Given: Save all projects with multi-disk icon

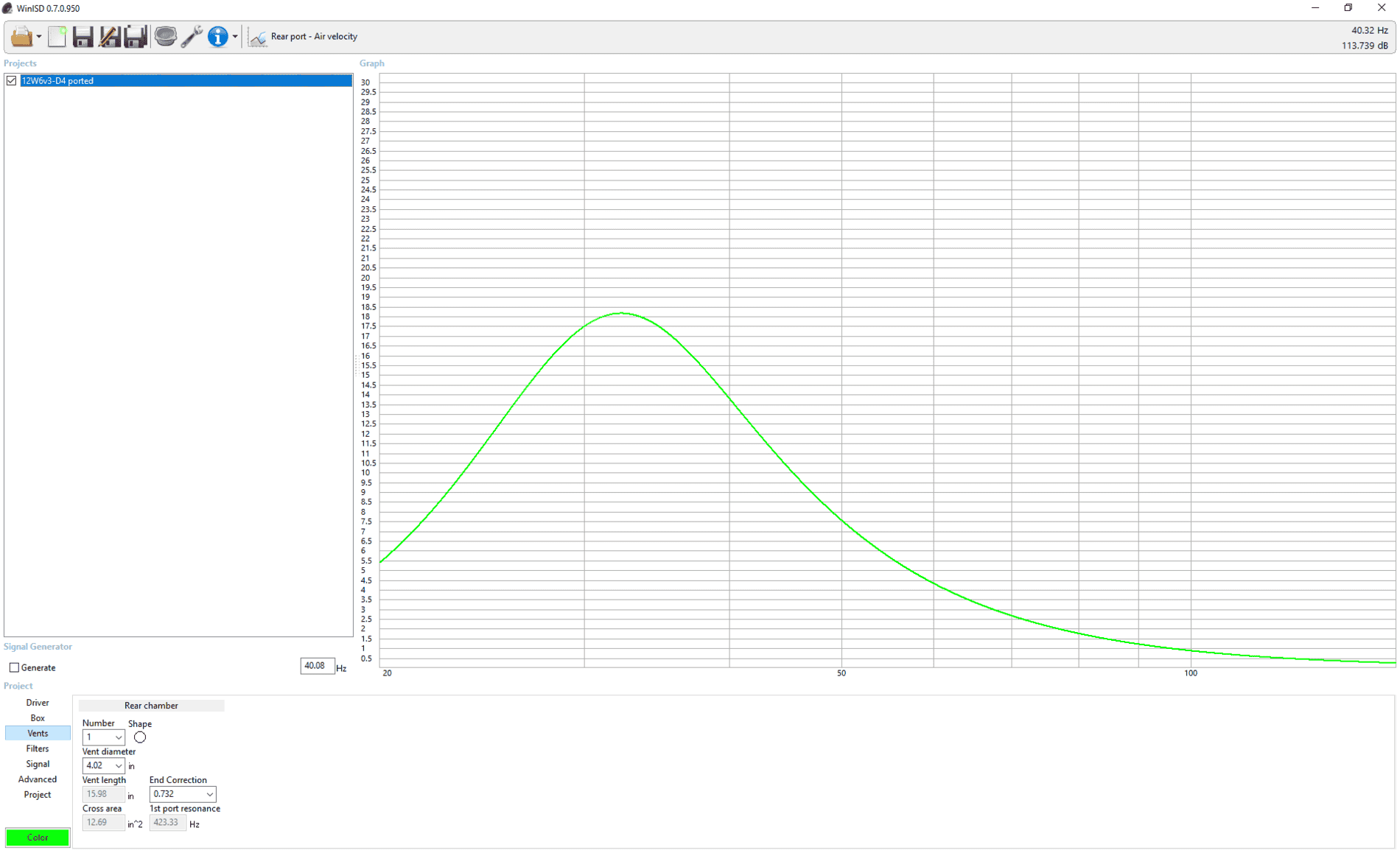Looking at the screenshot, I should coord(136,36).
